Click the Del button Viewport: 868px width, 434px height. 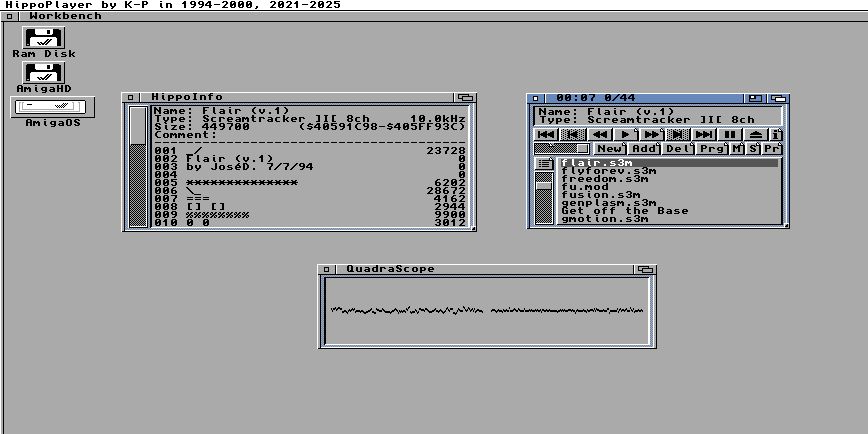pos(679,148)
